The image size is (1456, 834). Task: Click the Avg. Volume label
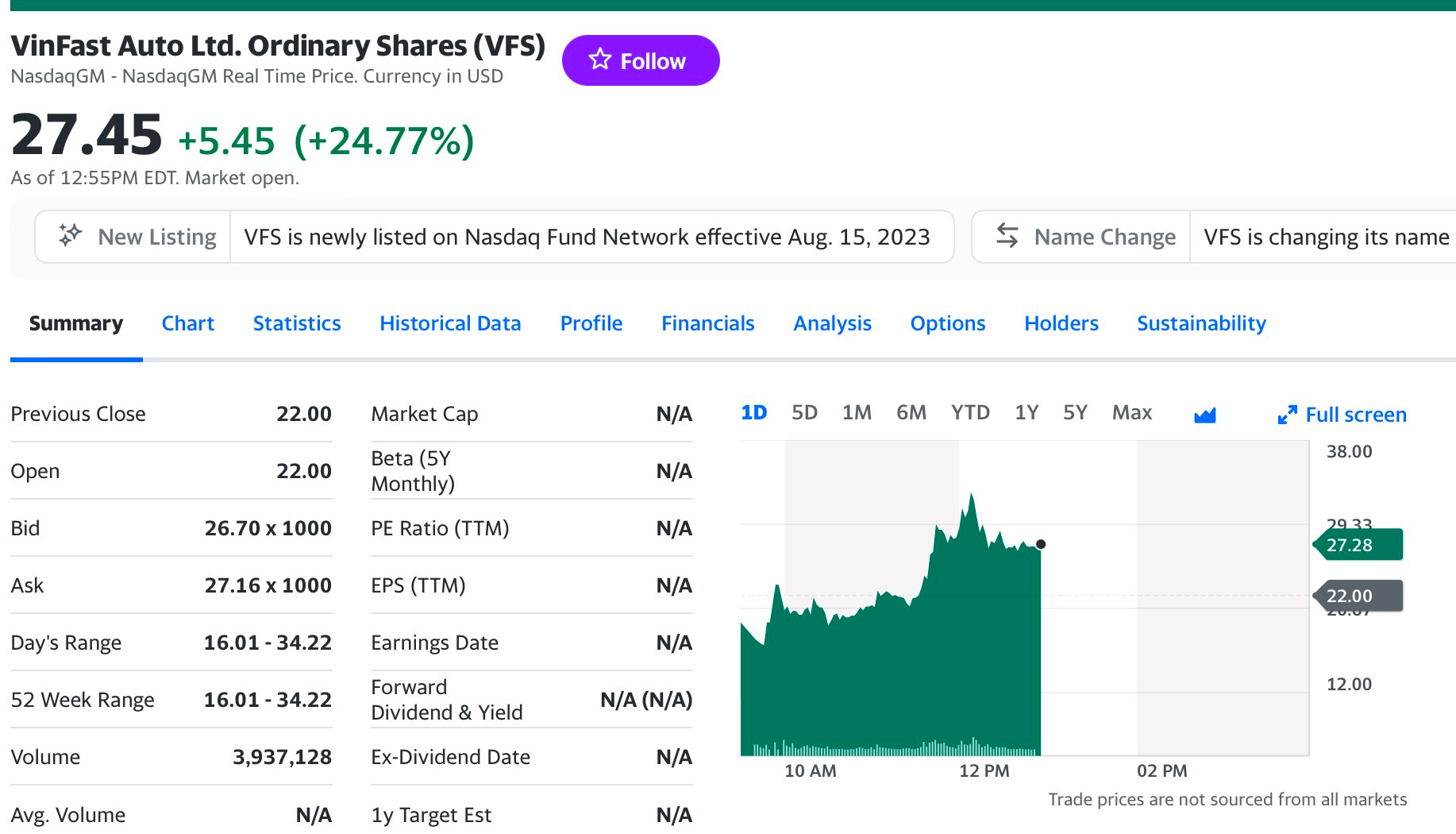click(68, 815)
